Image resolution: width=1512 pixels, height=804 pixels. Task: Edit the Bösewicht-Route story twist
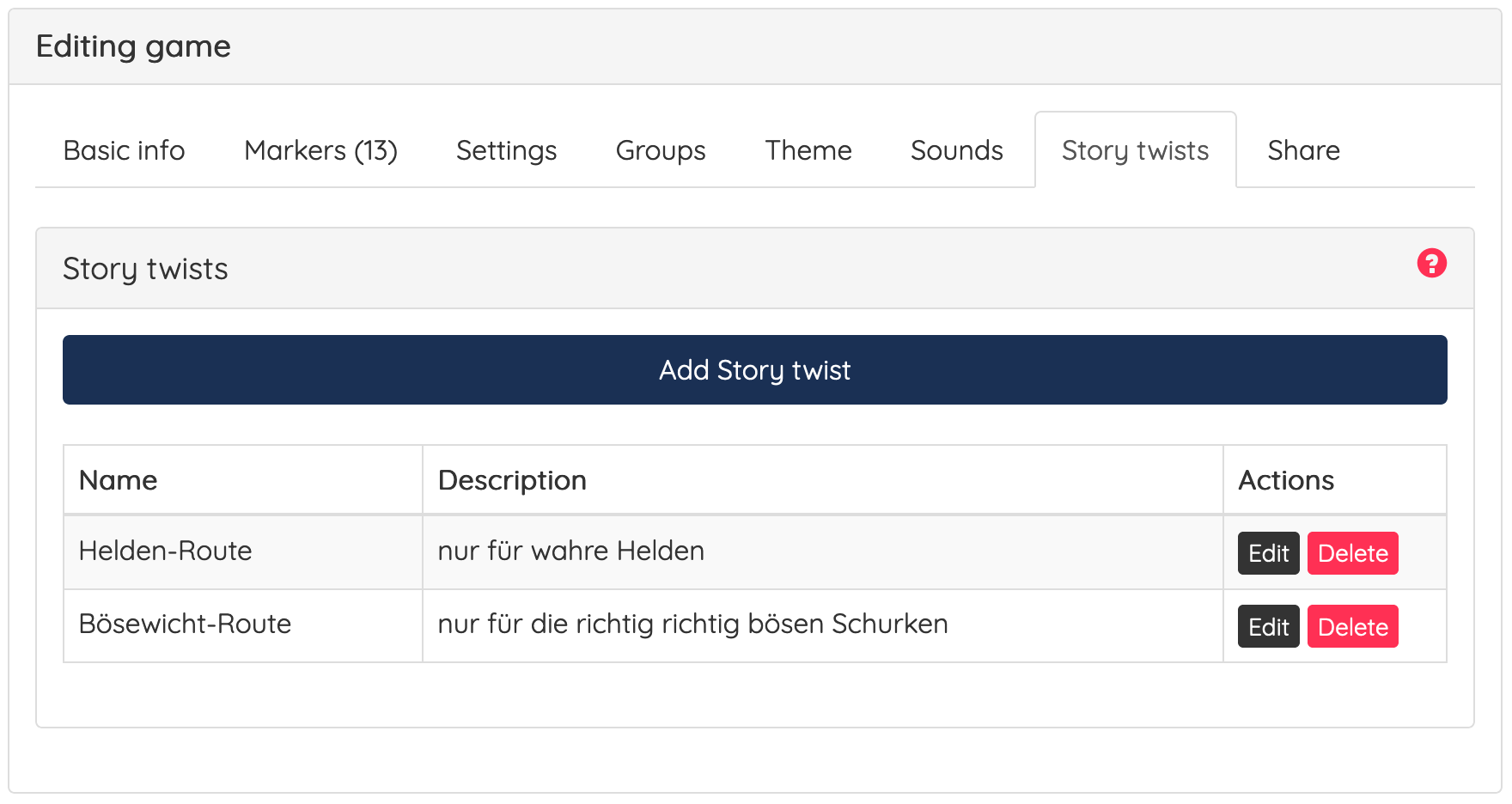(1268, 626)
